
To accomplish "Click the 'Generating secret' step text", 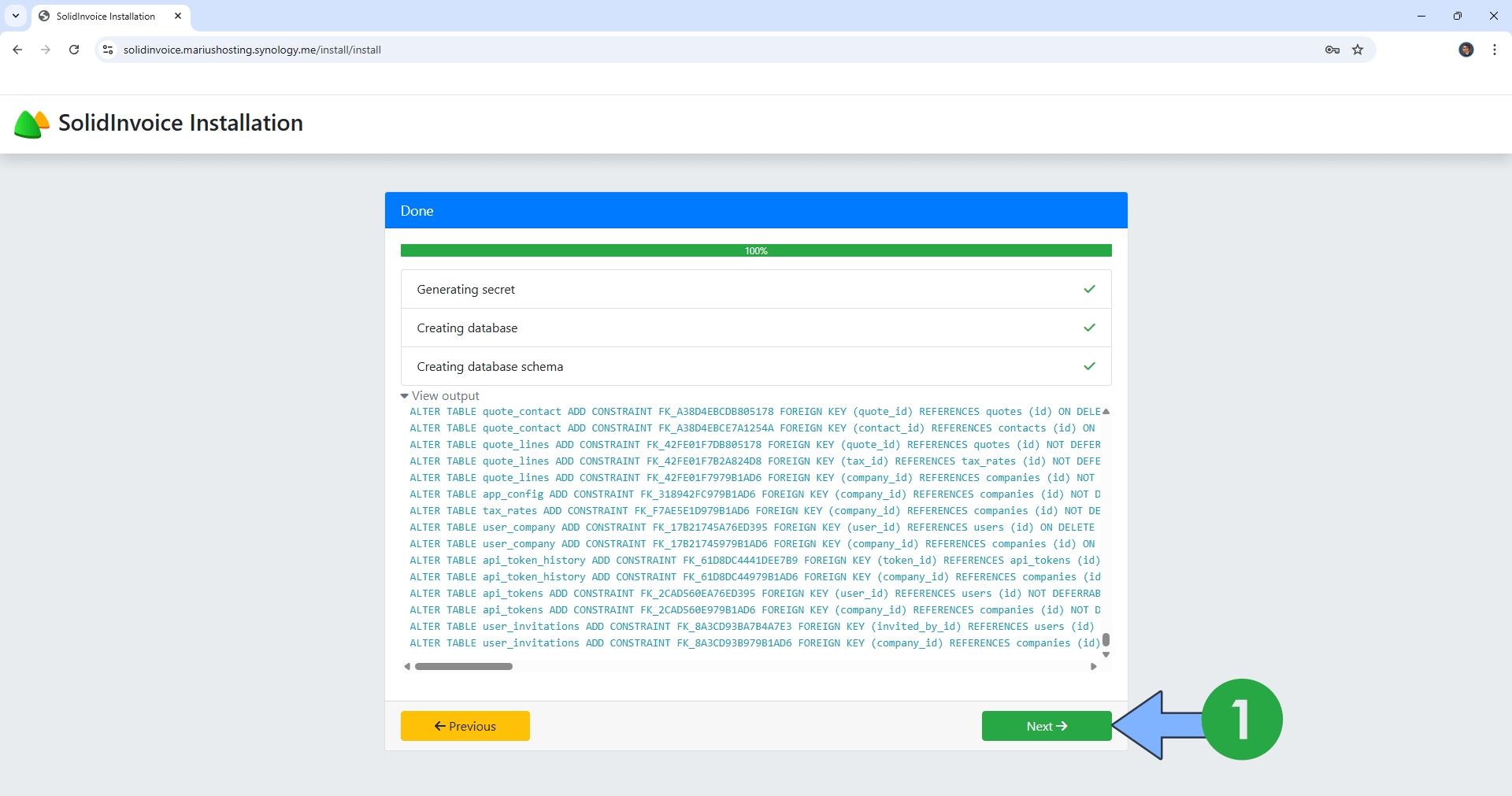I will pyautogui.click(x=465, y=290).
